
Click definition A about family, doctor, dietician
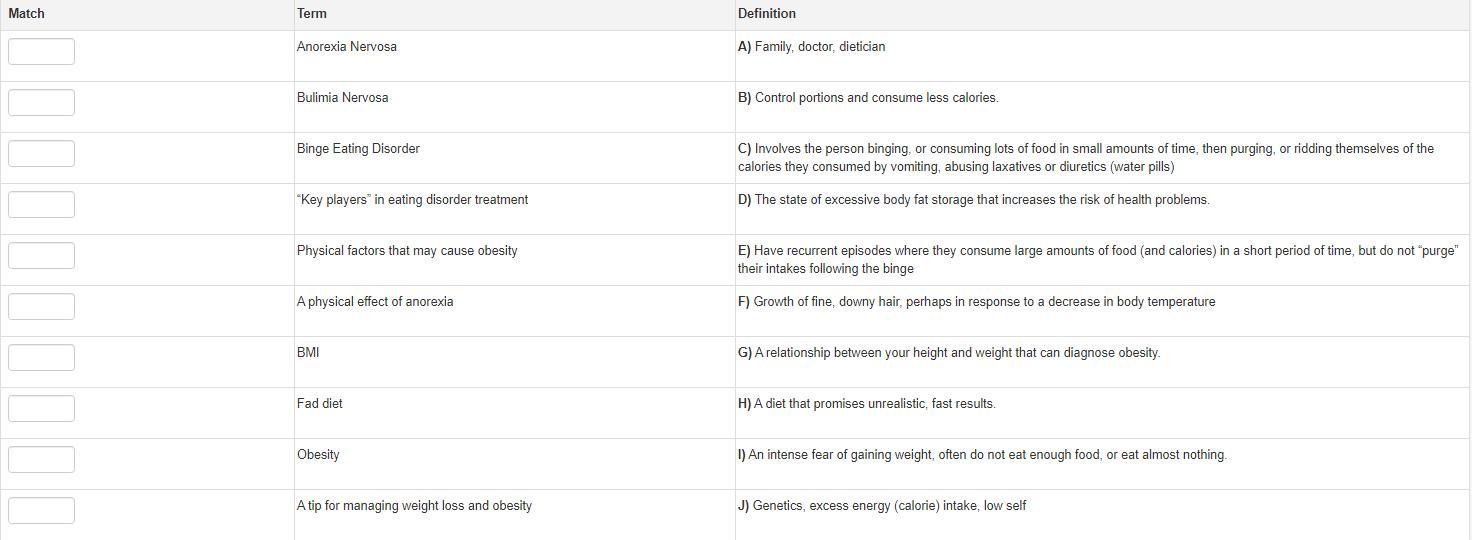pyautogui.click(x=811, y=47)
